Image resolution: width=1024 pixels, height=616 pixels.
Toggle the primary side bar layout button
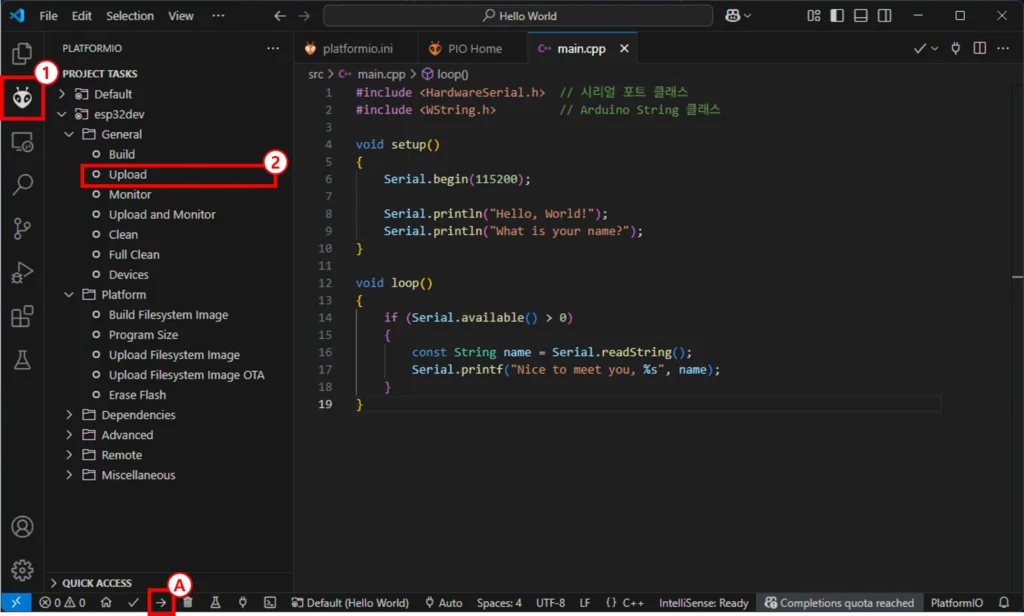[836, 16]
